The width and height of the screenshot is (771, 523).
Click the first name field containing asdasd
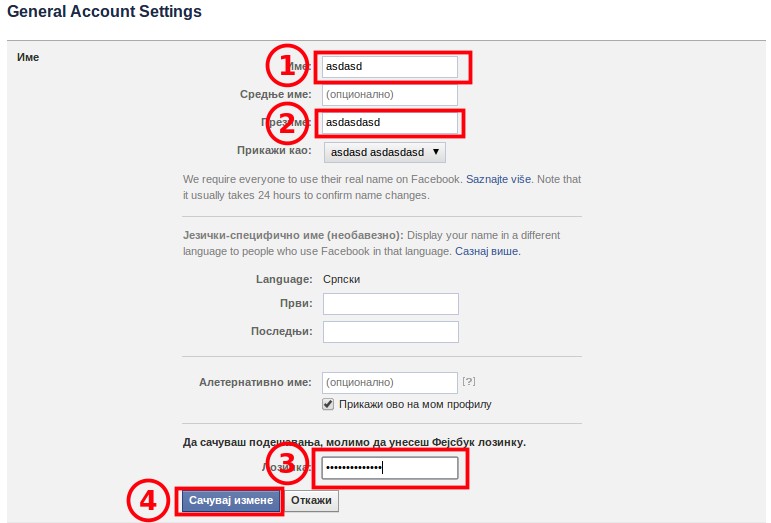389,67
